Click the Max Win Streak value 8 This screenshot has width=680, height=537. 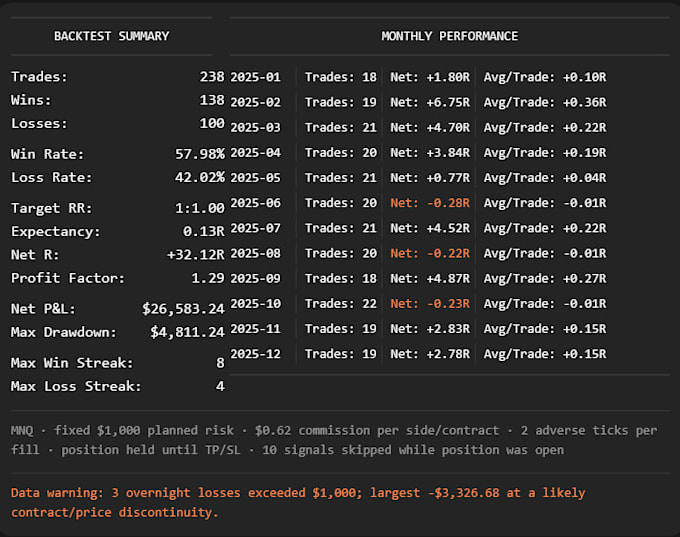tap(220, 363)
